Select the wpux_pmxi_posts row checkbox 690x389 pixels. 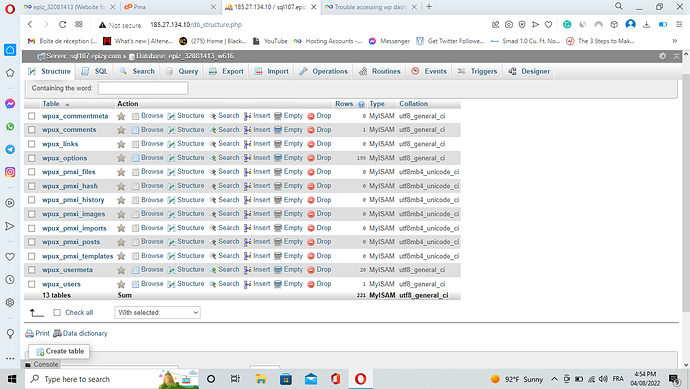tap(32, 242)
